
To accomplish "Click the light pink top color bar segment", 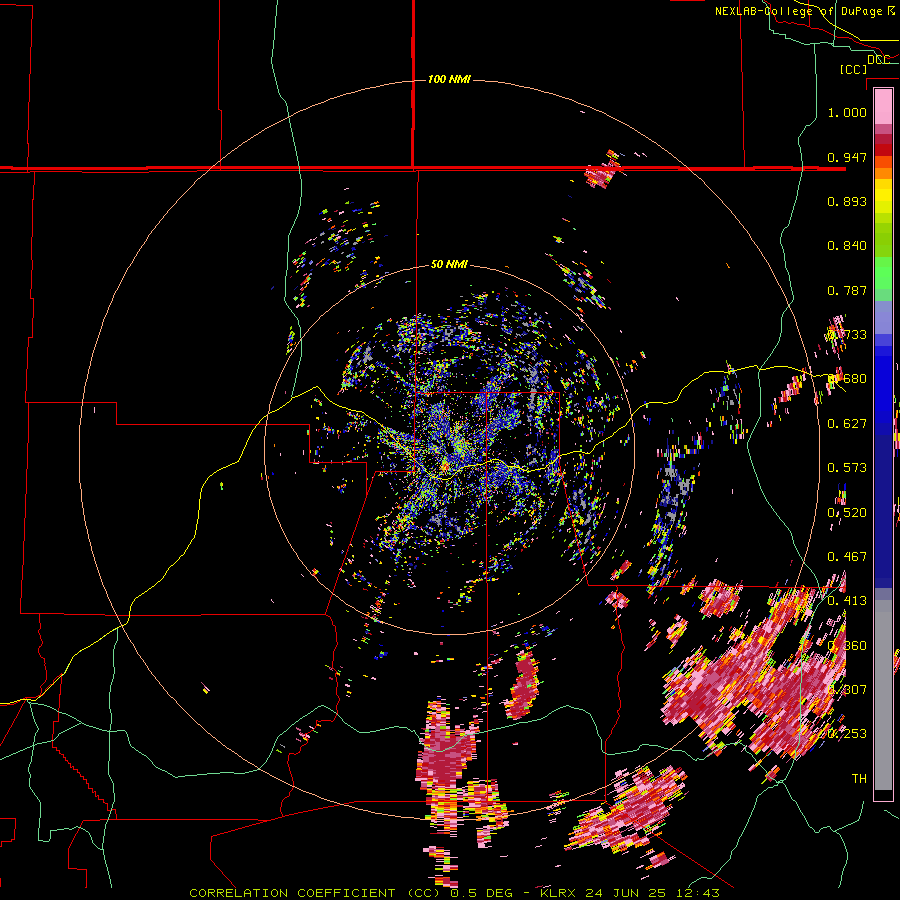I will pyautogui.click(x=883, y=106).
